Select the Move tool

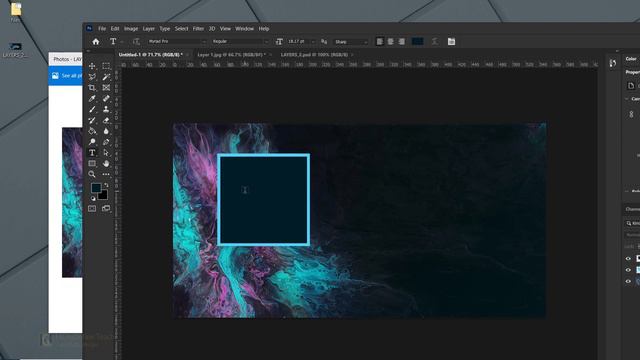(x=92, y=66)
